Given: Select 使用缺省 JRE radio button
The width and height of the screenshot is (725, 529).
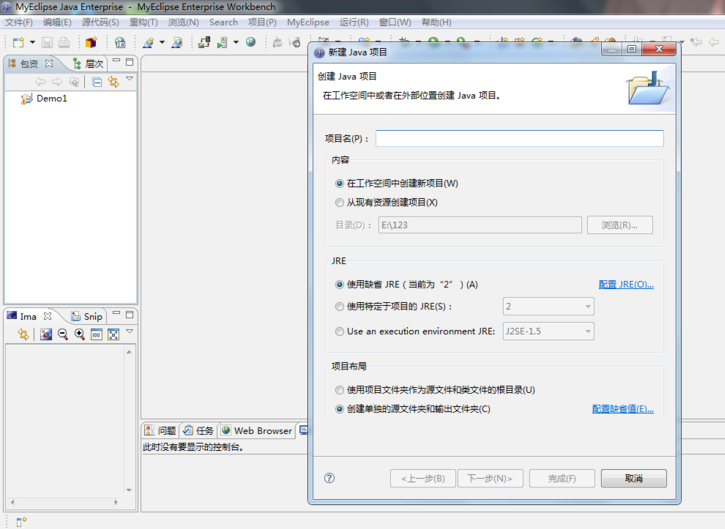Looking at the screenshot, I should pyautogui.click(x=339, y=284).
